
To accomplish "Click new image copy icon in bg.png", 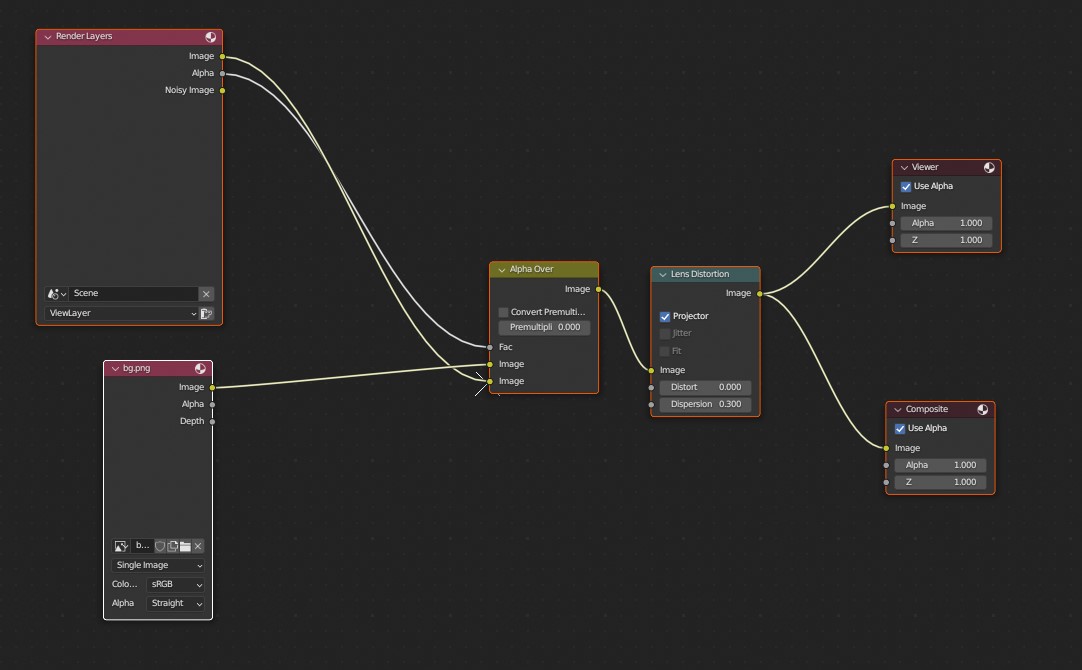I will click(173, 546).
